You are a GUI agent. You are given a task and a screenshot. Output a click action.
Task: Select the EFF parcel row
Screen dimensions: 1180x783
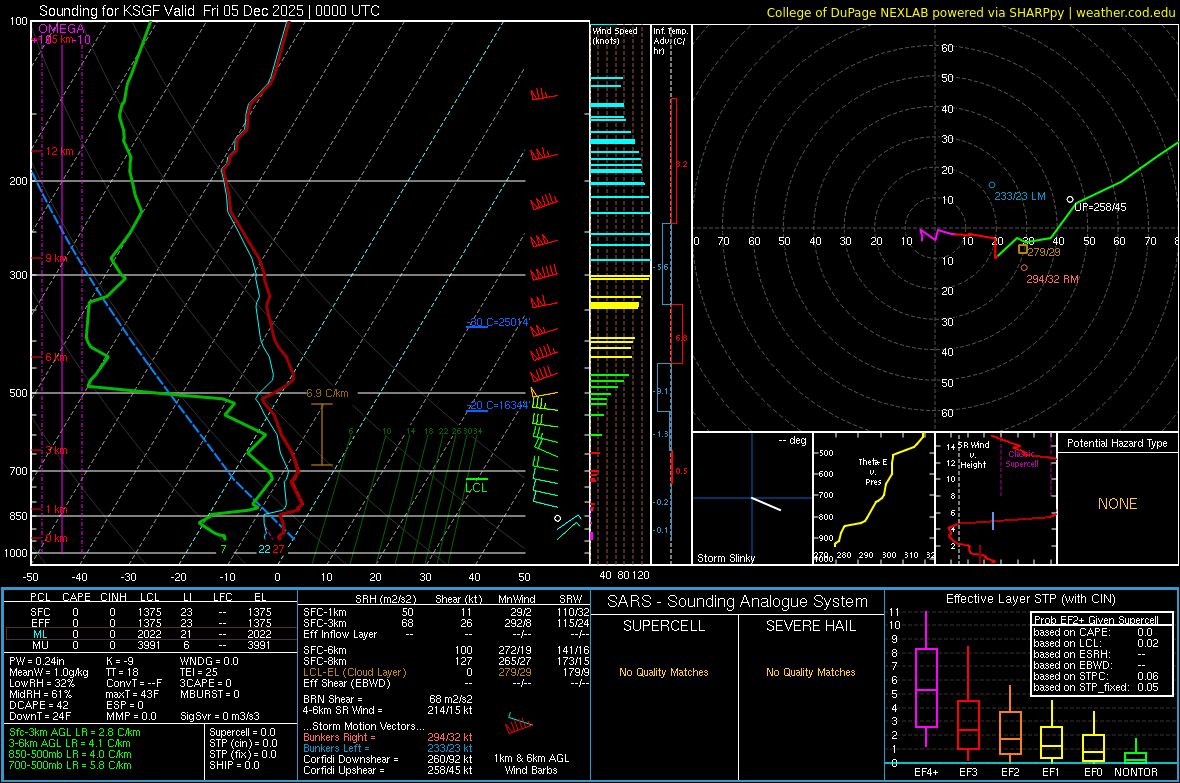(151, 623)
